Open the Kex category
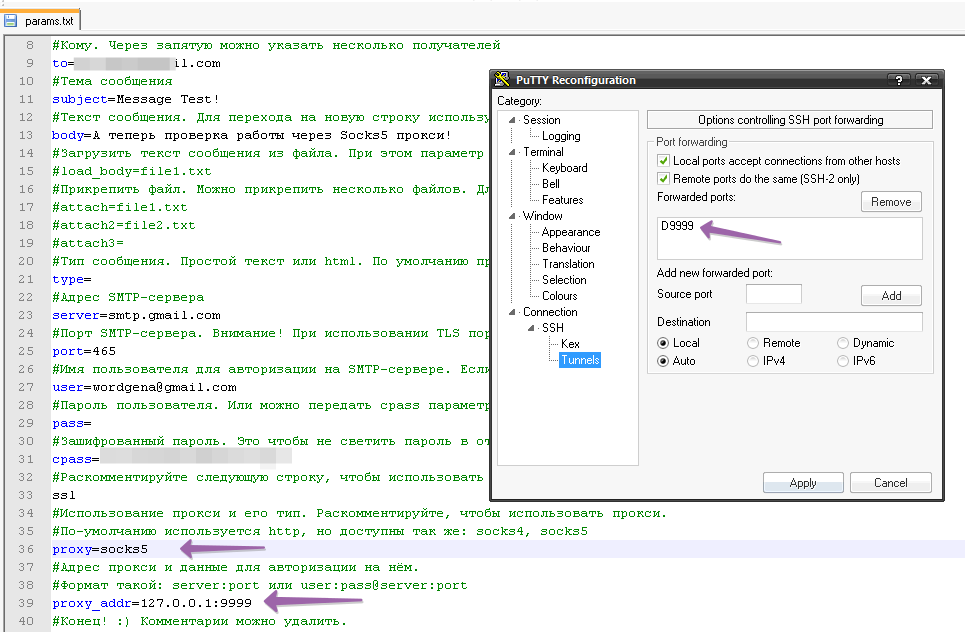965x632 pixels. [570, 344]
